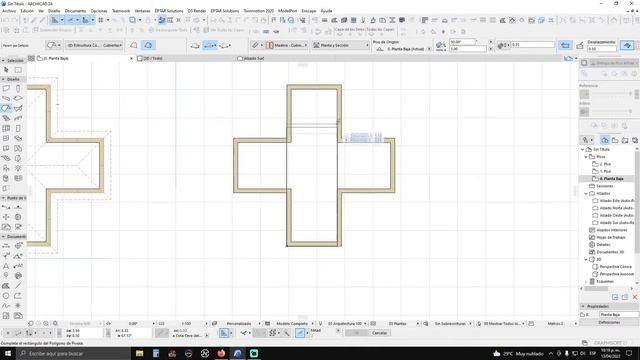Open the Planta y Sección dropdown
Viewport: 640px width, 360px height.
click(x=341, y=45)
